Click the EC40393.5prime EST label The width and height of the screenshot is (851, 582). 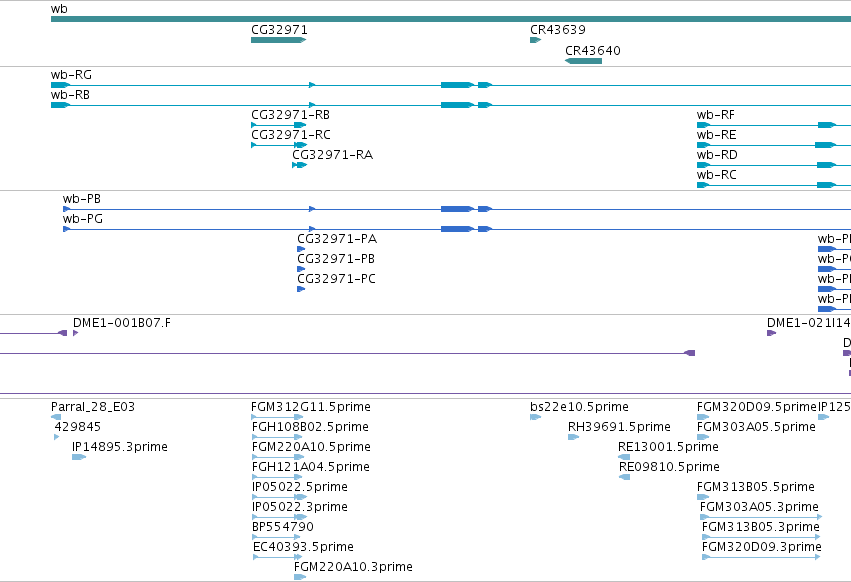(x=303, y=547)
